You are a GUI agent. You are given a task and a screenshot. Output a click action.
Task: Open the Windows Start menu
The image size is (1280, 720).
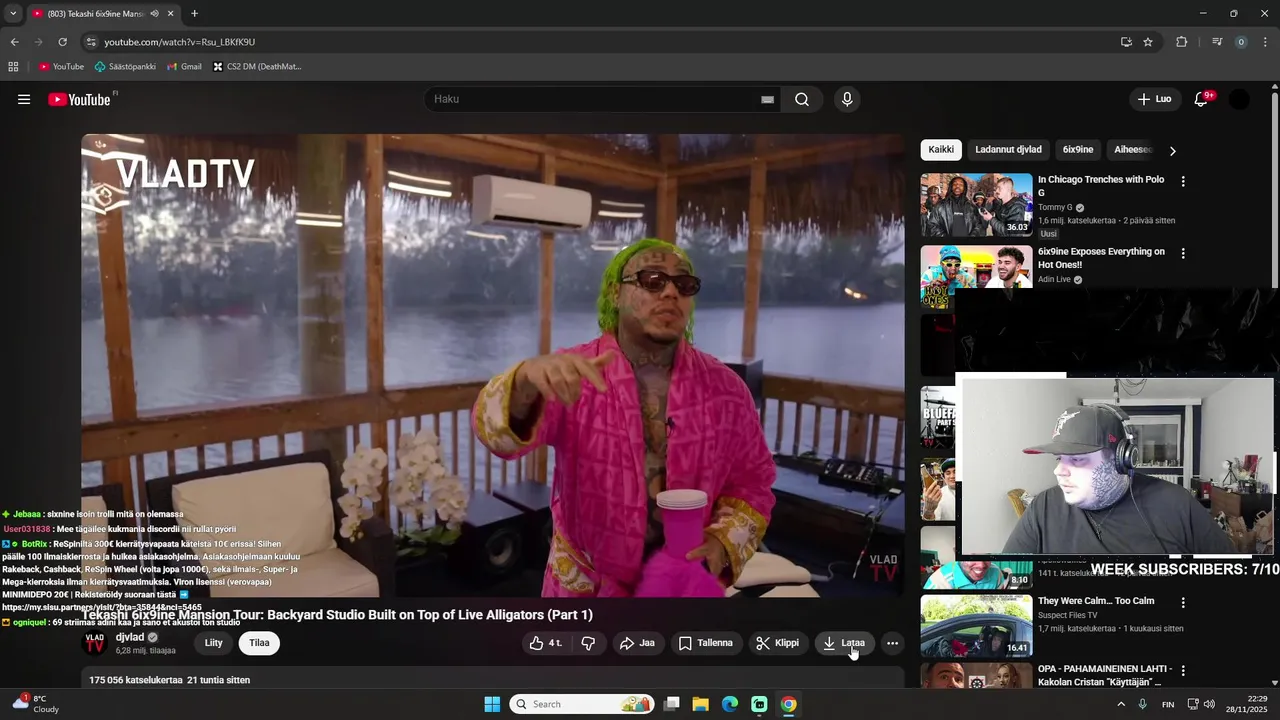point(492,704)
